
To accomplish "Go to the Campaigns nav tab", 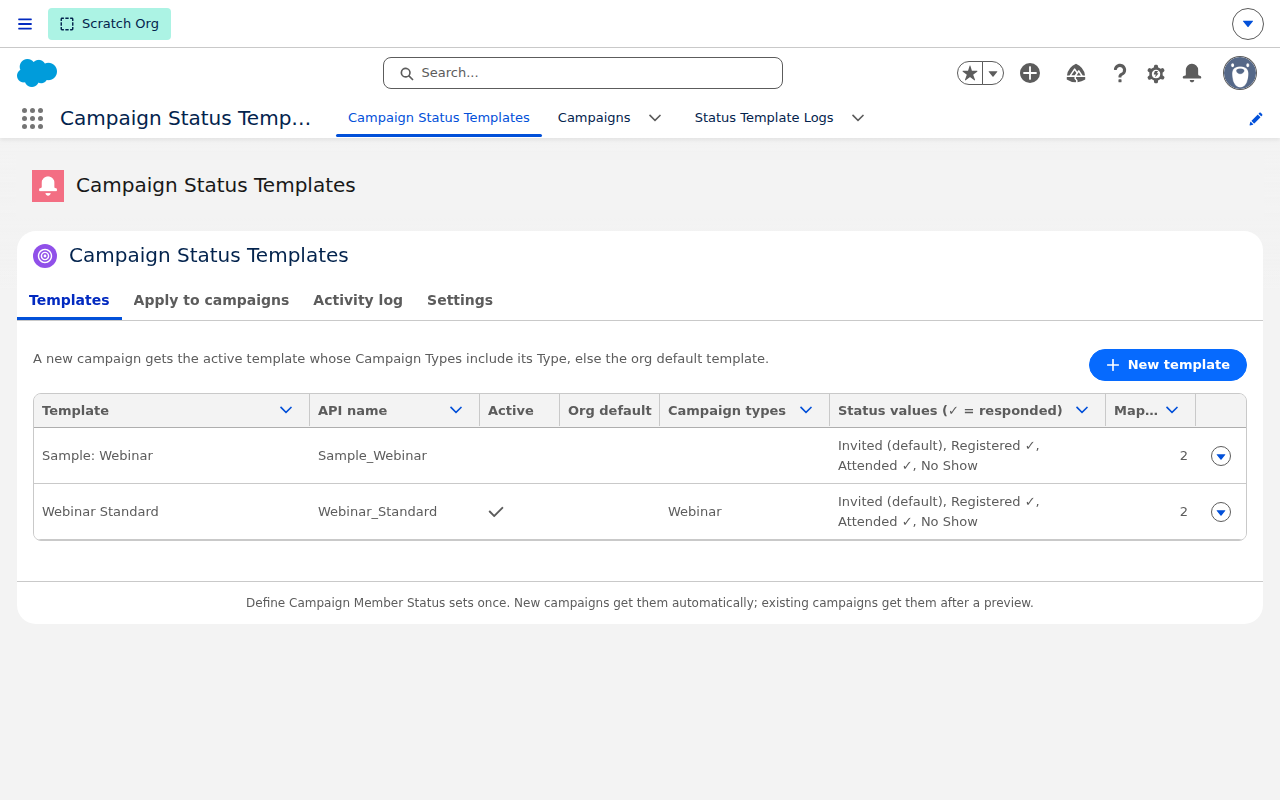I will [x=594, y=118].
